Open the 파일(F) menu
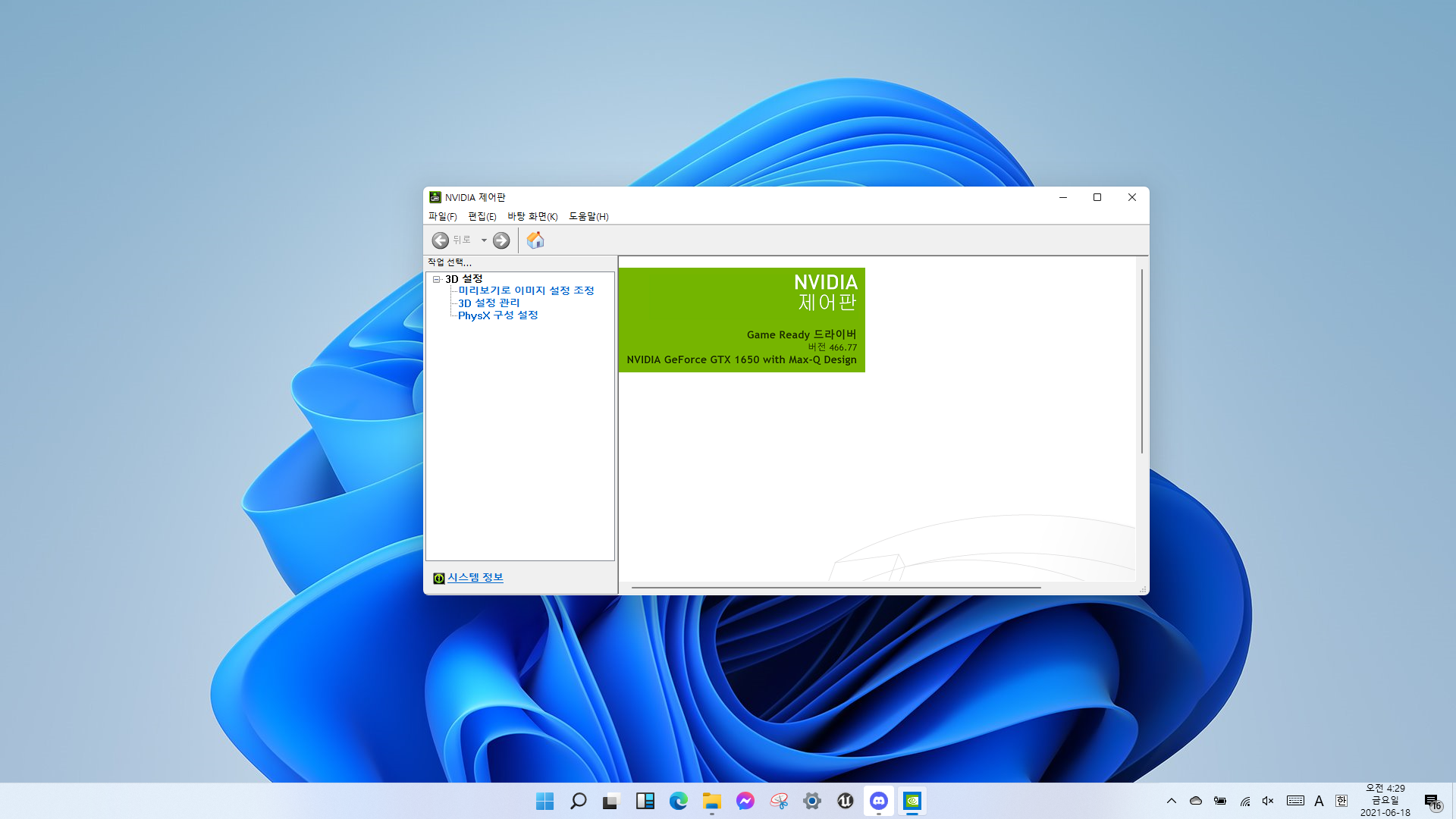Viewport: 1456px width, 819px height. pyautogui.click(x=442, y=217)
